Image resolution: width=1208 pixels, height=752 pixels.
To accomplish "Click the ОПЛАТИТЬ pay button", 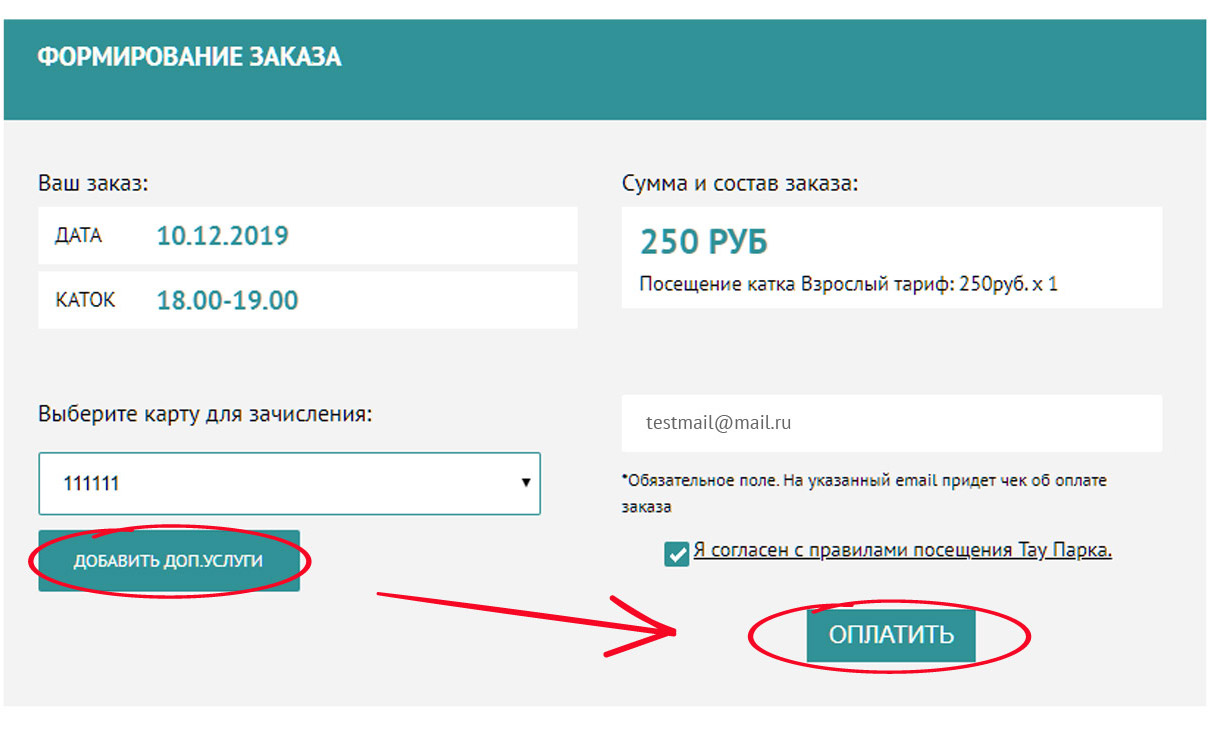I will click(891, 635).
